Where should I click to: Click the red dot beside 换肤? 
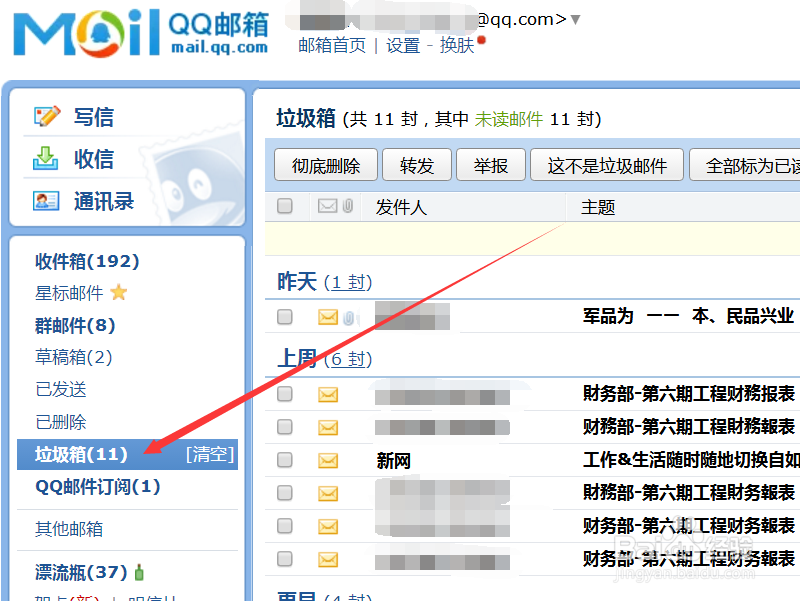point(481,40)
